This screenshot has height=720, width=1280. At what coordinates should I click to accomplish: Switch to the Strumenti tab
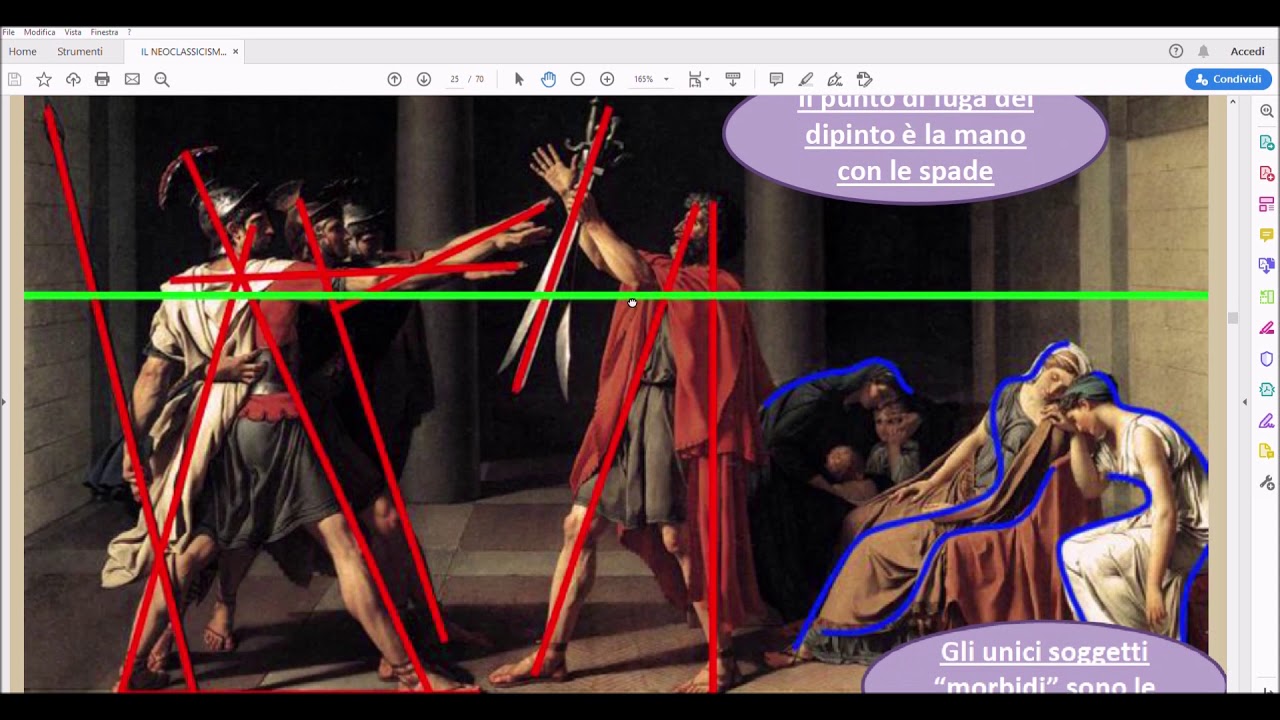point(80,52)
